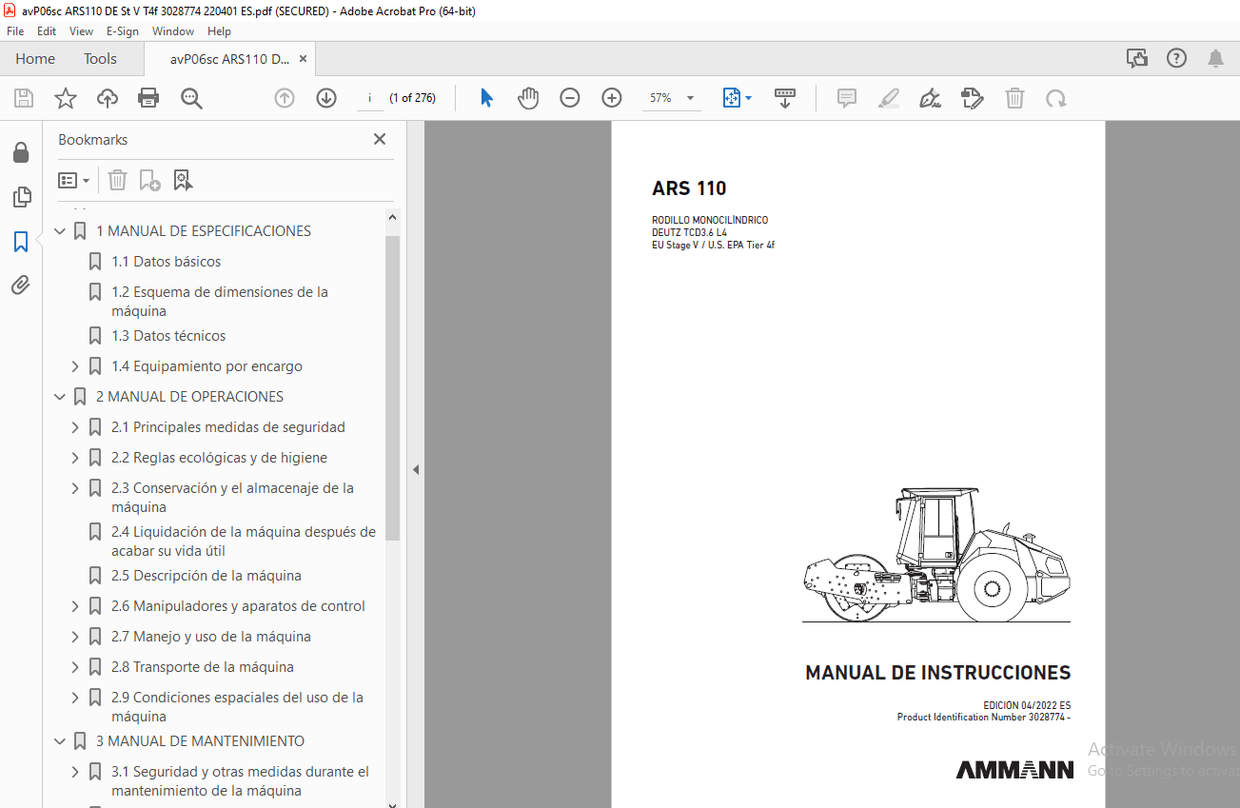Screen dimensions: 1240x808
Task: Open the Add Sticky Note comment tool
Action: coord(846,98)
